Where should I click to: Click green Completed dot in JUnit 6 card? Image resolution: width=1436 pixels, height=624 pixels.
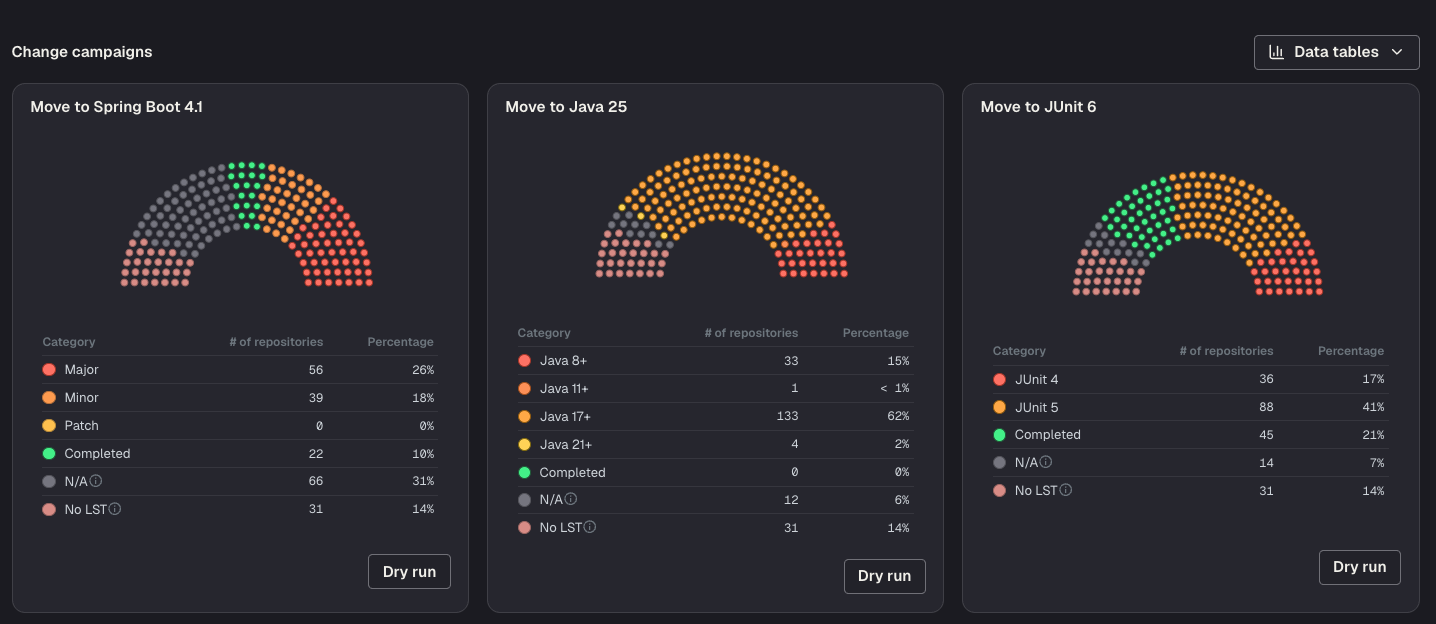pyautogui.click(x=999, y=435)
